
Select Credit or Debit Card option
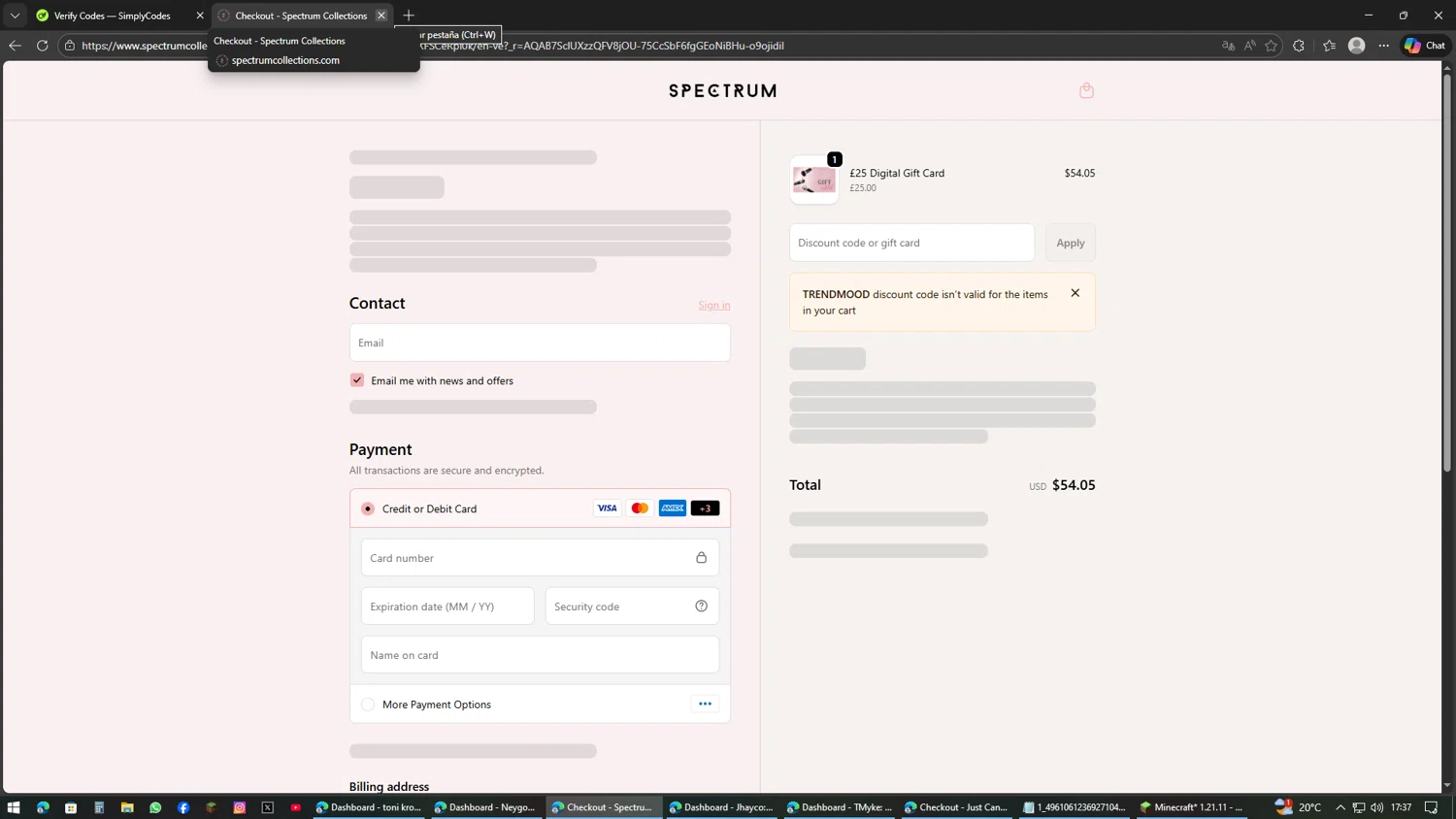click(368, 508)
